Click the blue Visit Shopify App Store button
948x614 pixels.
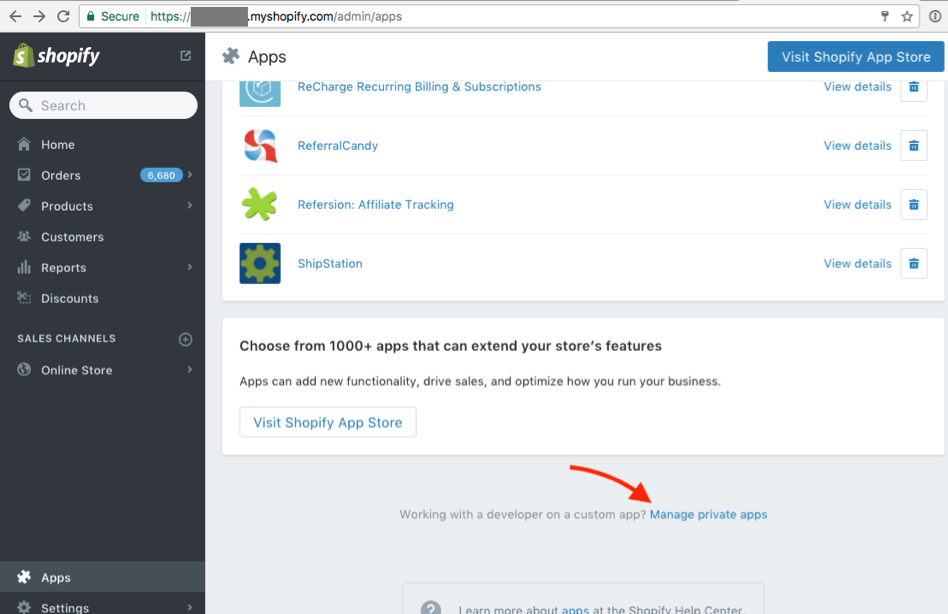click(855, 57)
